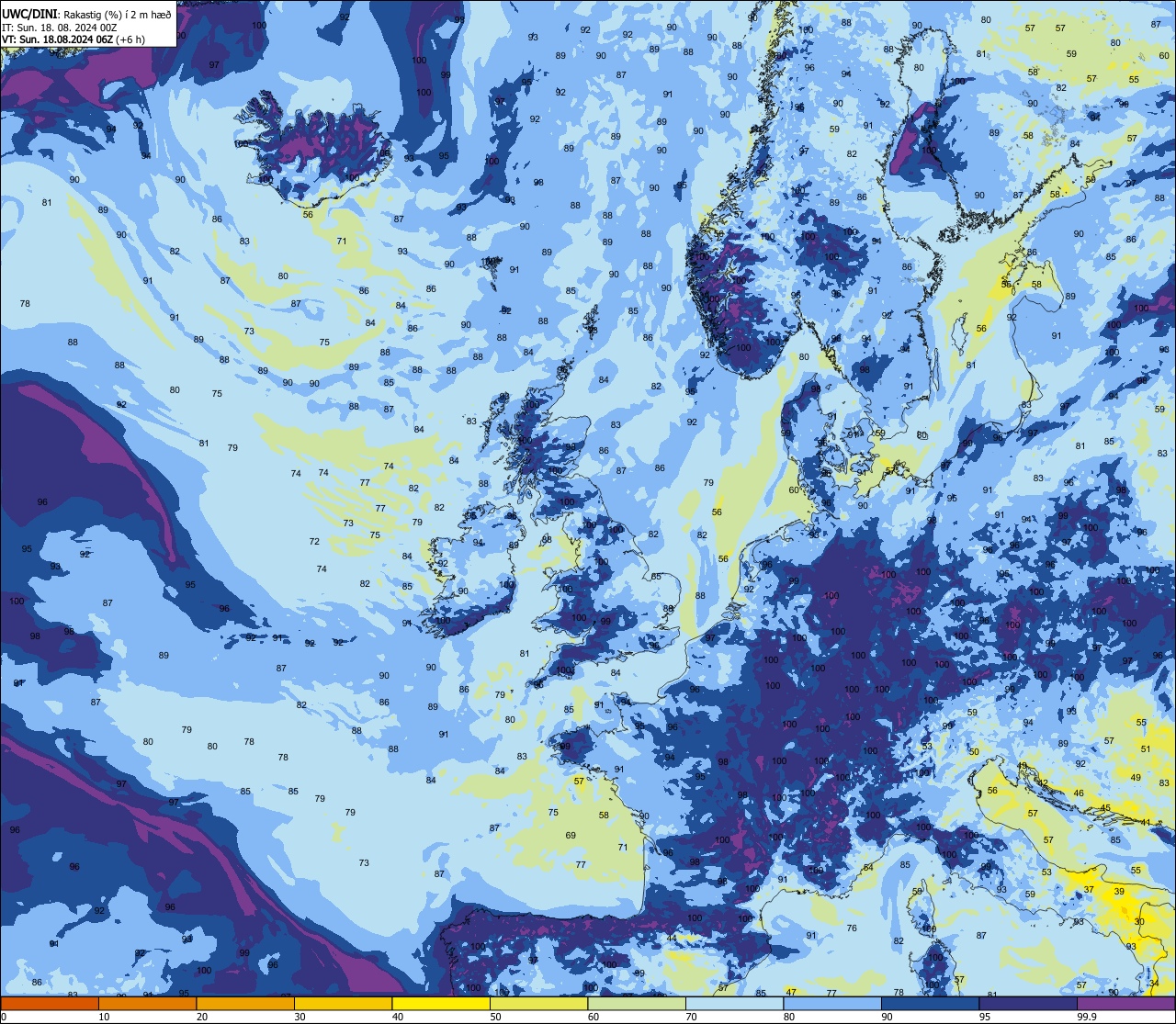Image resolution: width=1176 pixels, height=1024 pixels.
Task: Click the 10–20 orange legend color band
Action: click(x=147, y=1003)
